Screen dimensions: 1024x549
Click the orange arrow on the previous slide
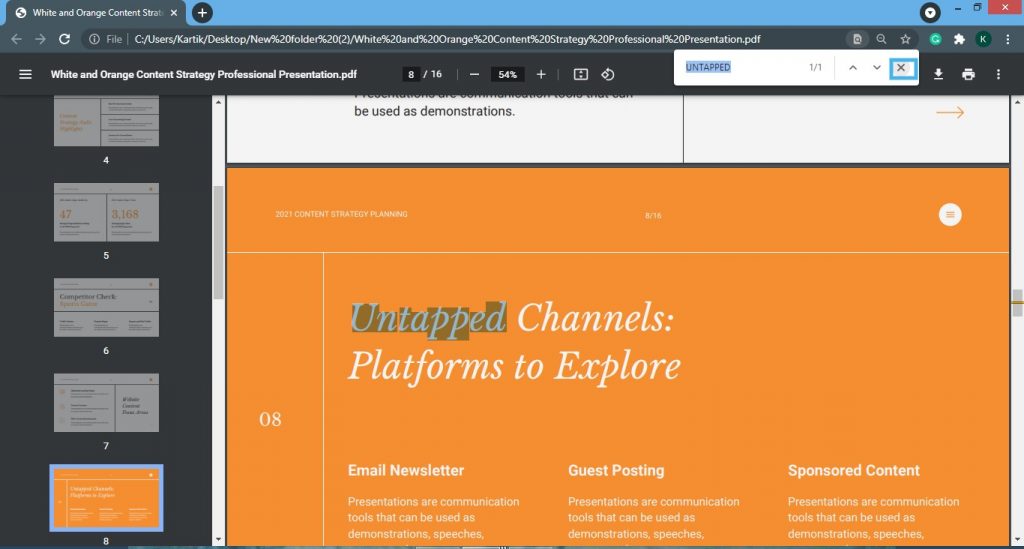tap(950, 113)
